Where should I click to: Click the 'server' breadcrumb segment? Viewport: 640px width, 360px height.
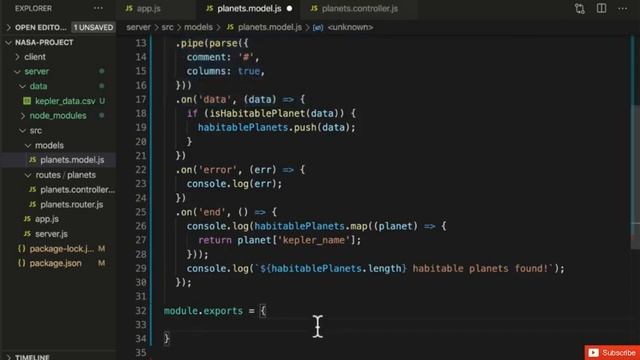point(138,27)
